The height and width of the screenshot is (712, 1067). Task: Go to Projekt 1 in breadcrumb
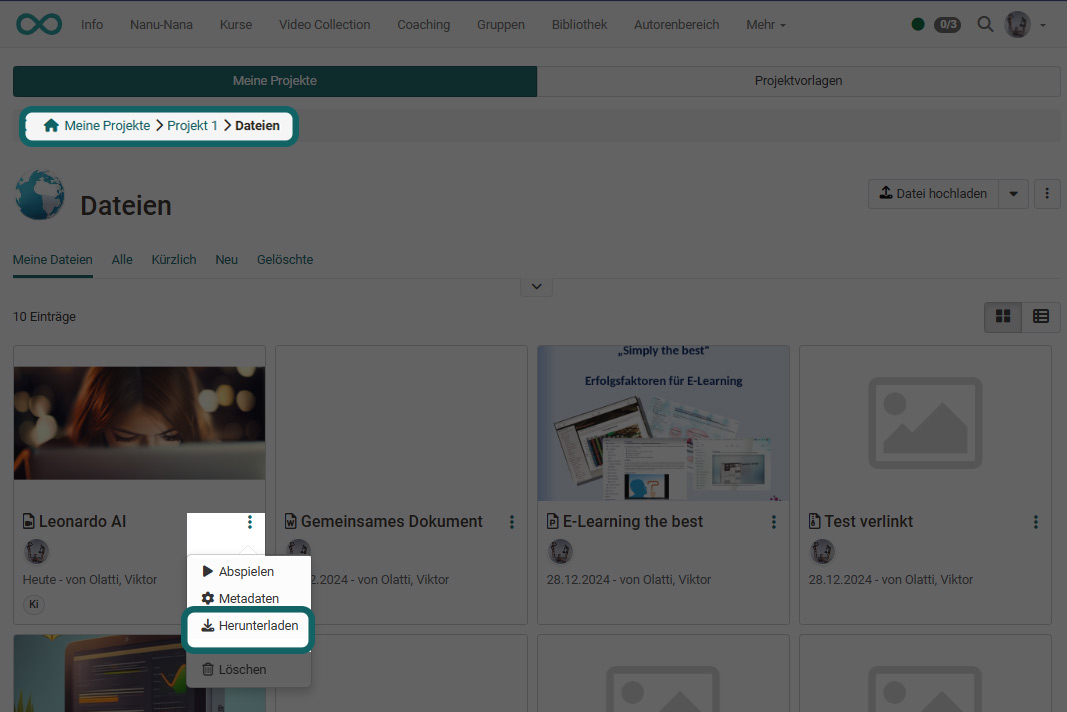click(192, 126)
